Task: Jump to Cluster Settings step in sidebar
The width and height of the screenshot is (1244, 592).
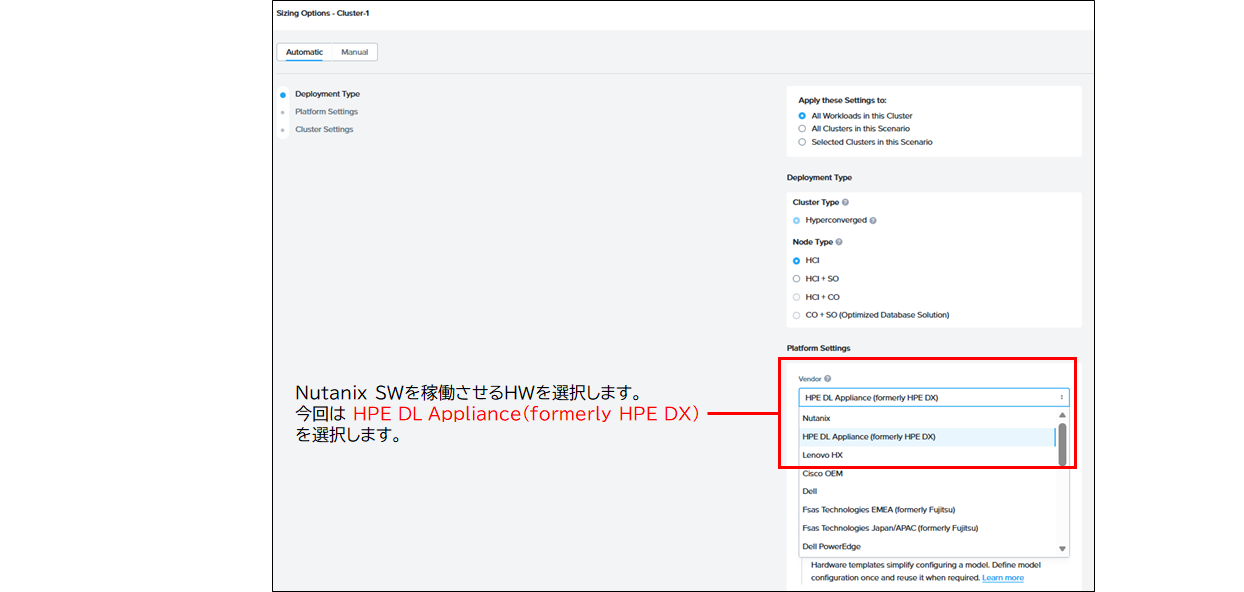Action: (x=324, y=130)
